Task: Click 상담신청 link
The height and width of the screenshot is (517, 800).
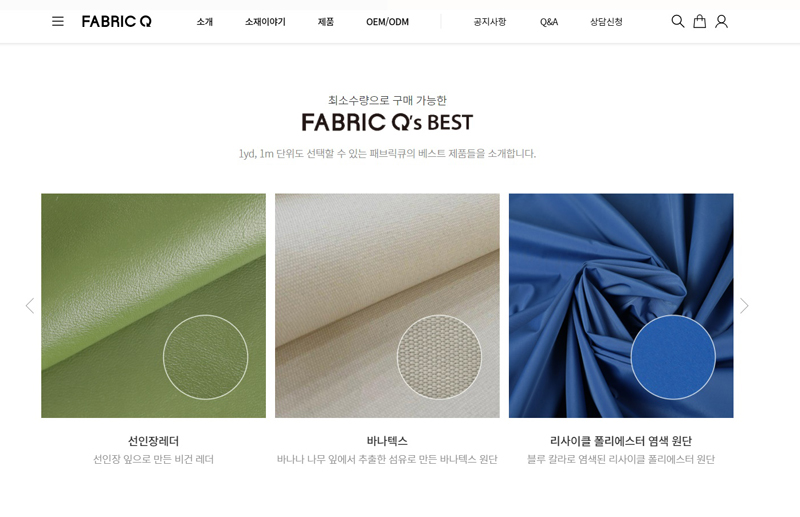Action: click(606, 22)
